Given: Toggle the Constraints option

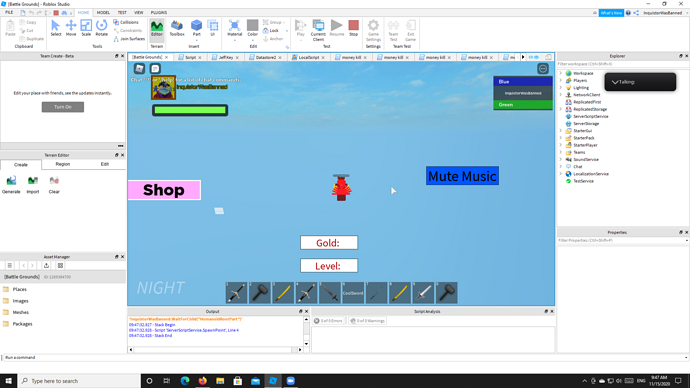Looking at the screenshot, I should tap(128, 30).
